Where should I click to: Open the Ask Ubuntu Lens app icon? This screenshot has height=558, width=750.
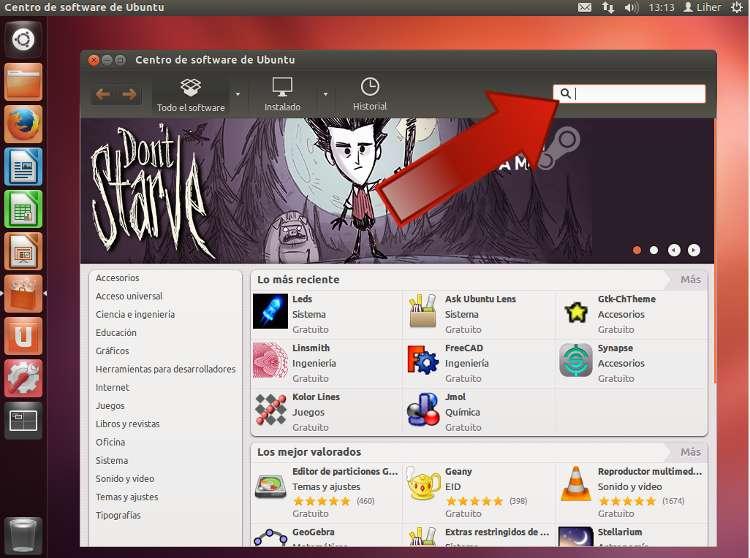point(422,311)
